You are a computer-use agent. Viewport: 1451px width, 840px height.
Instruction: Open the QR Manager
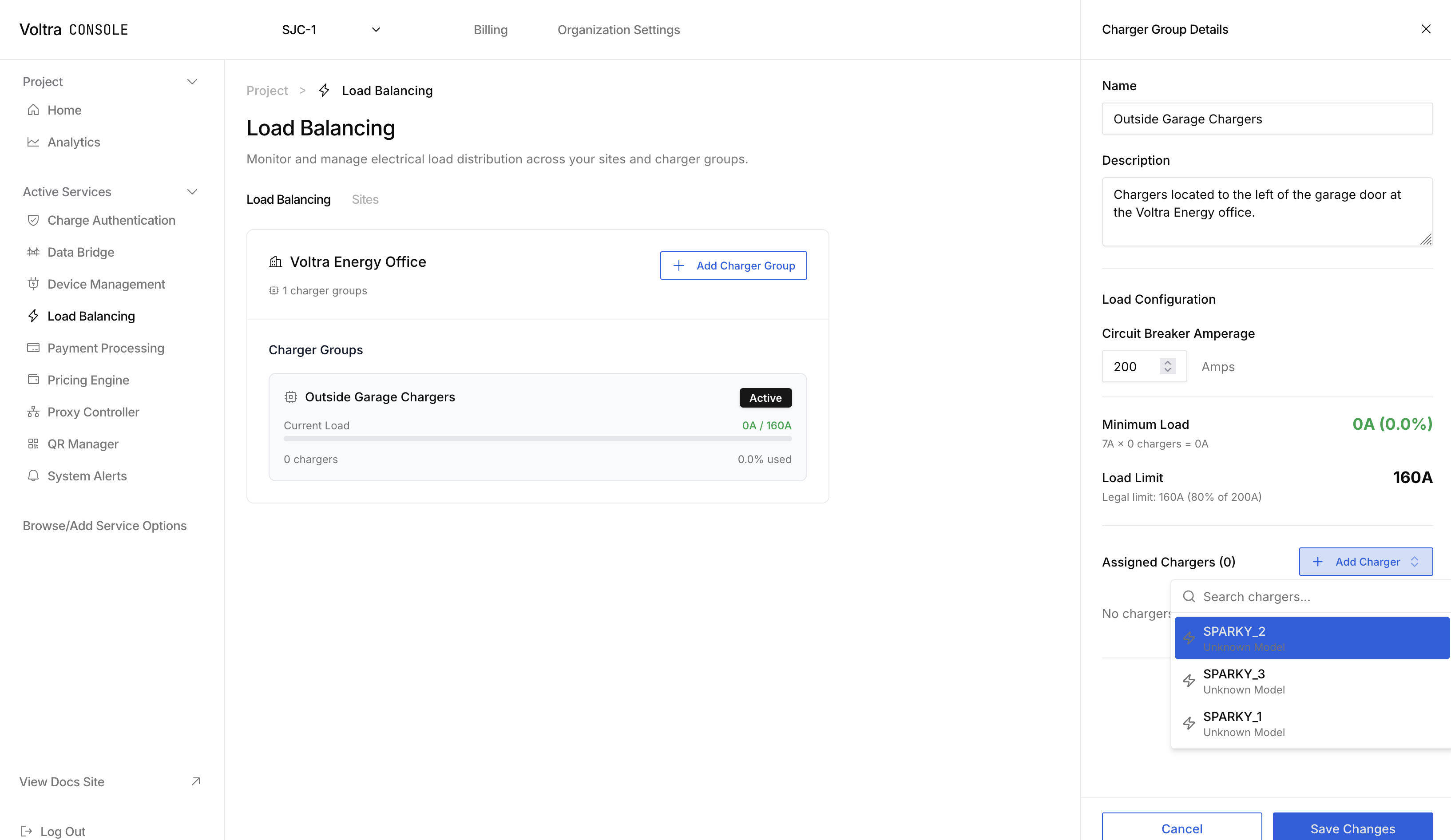coord(84,444)
